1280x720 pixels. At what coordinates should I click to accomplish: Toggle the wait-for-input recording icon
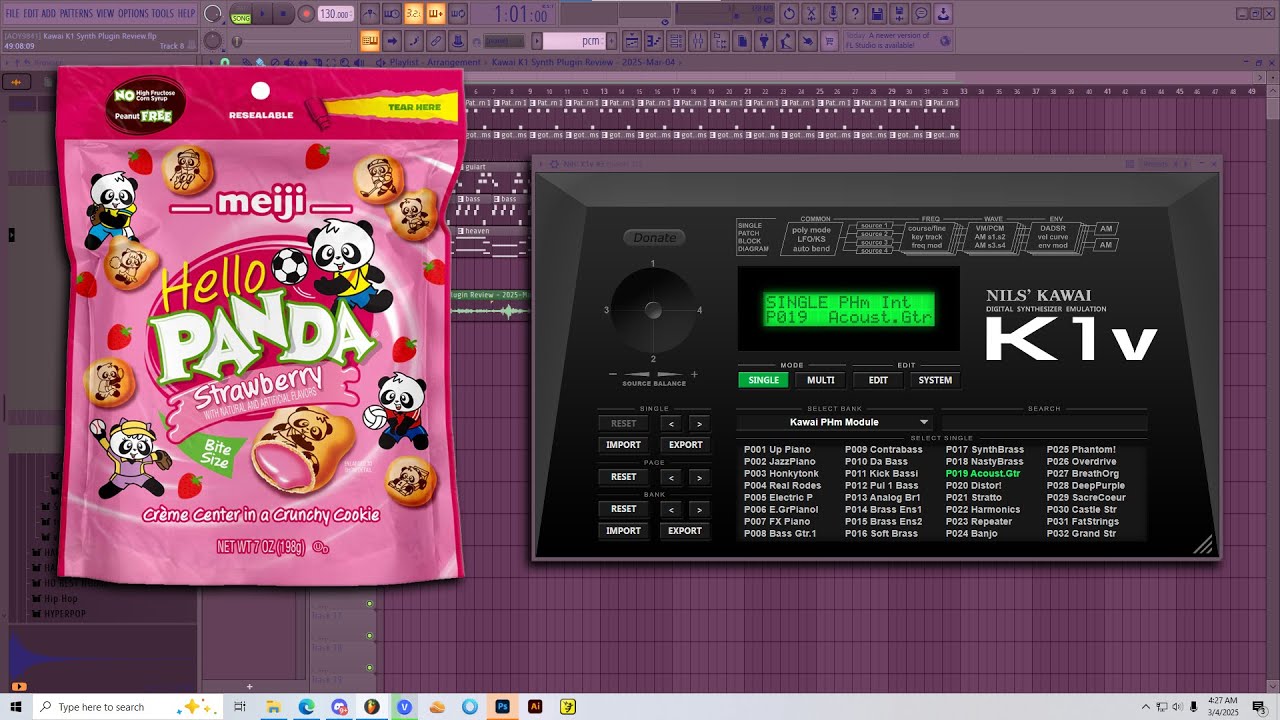coord(392,14)
